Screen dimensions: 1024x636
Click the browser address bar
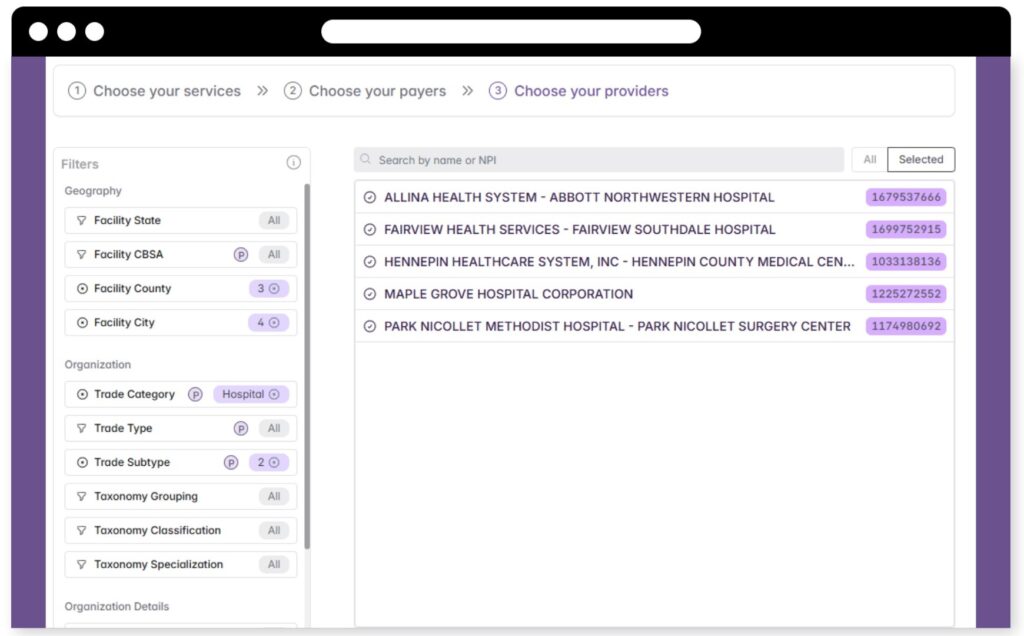(511, 31)
